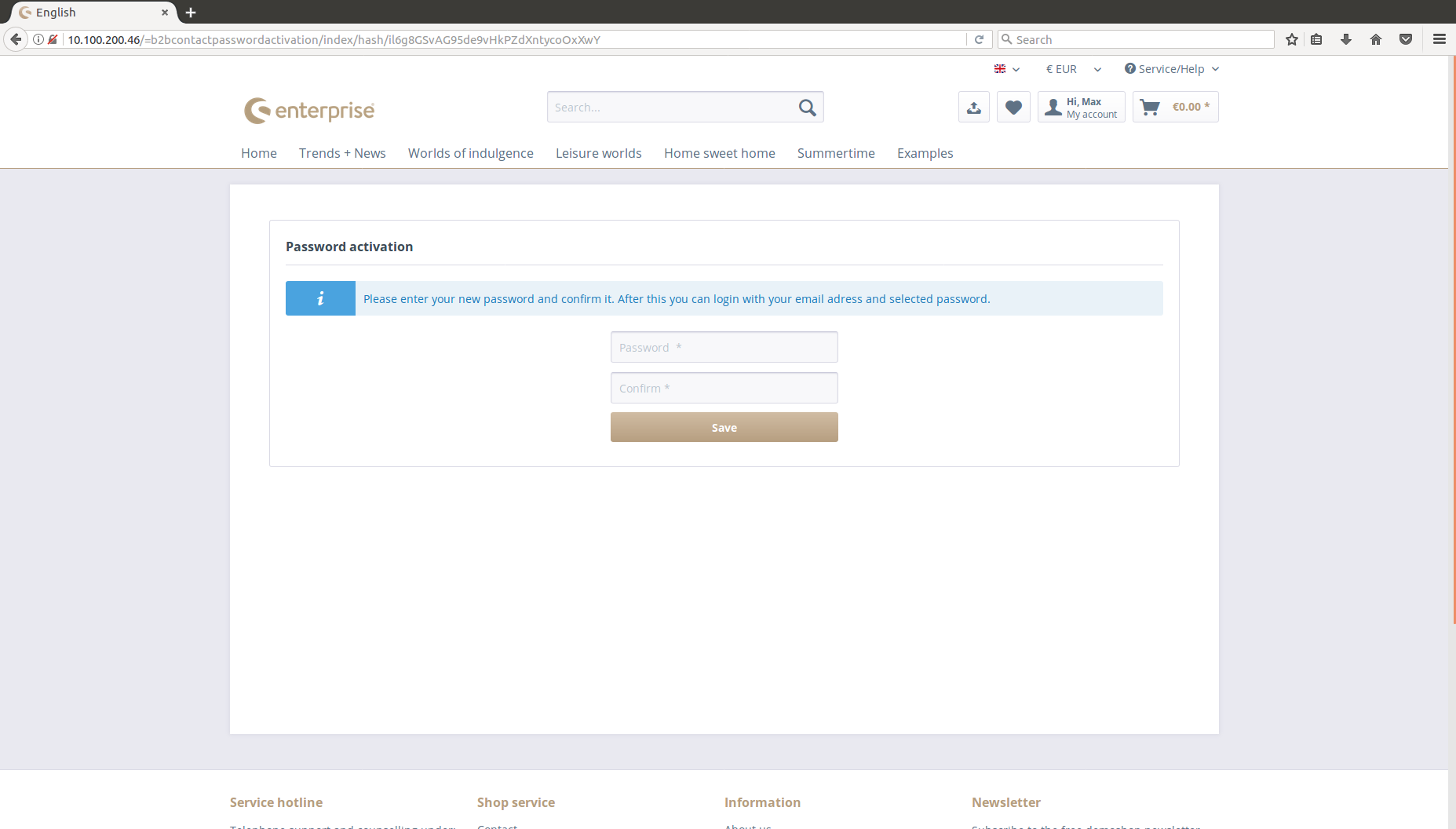Viewport: 1456px width, 829px height.
Task: Open the Hi, Max account menu
Action: point(1082,108)
